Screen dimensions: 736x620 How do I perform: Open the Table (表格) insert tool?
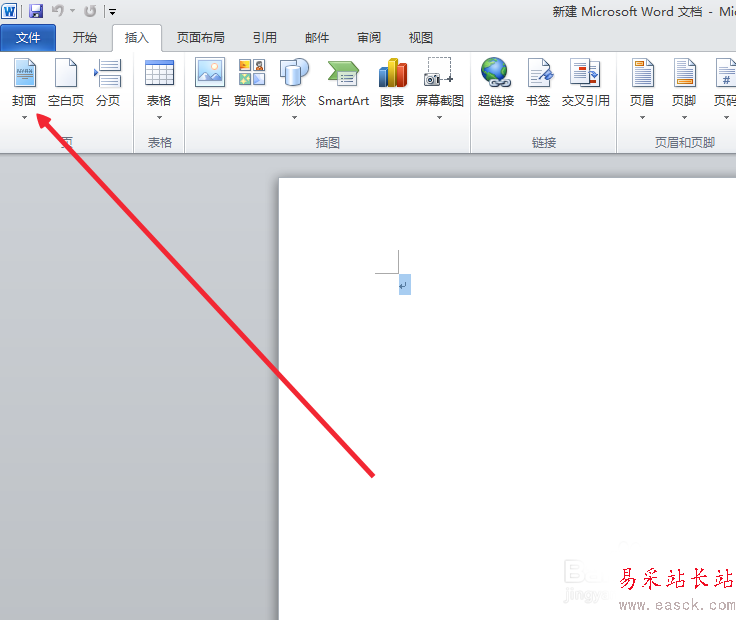pyautogui.click(x=159, y=84)
